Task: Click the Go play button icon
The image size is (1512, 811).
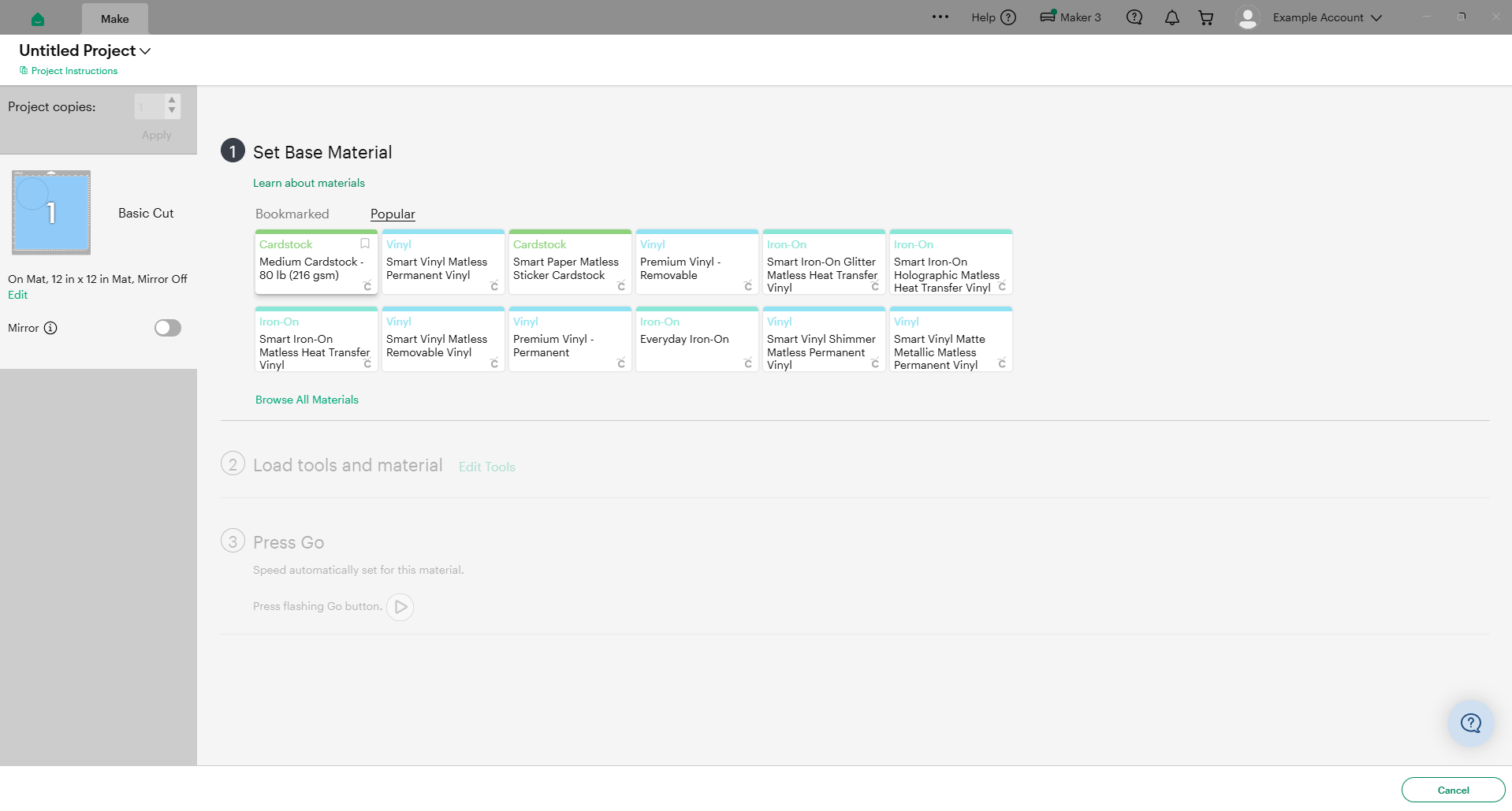Action: click(x=400, y=607)
